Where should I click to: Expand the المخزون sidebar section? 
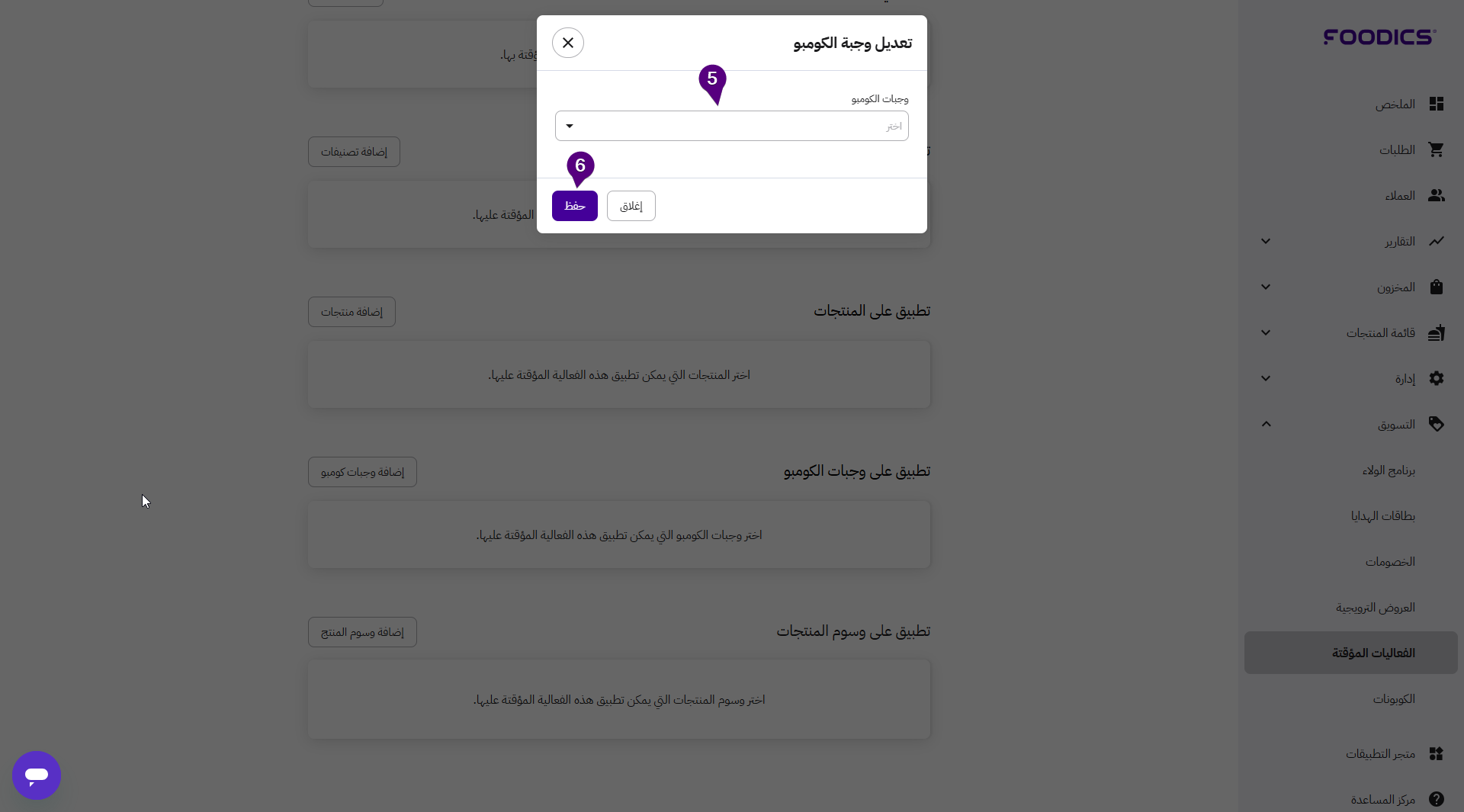tap(1266, 287)
